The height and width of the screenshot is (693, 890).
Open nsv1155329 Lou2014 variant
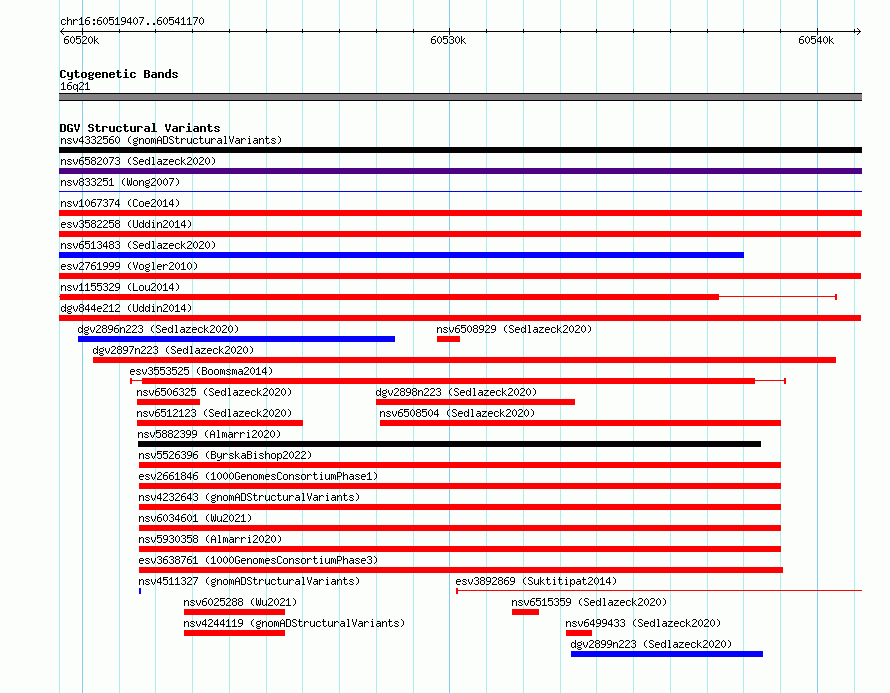click(120, 287)
